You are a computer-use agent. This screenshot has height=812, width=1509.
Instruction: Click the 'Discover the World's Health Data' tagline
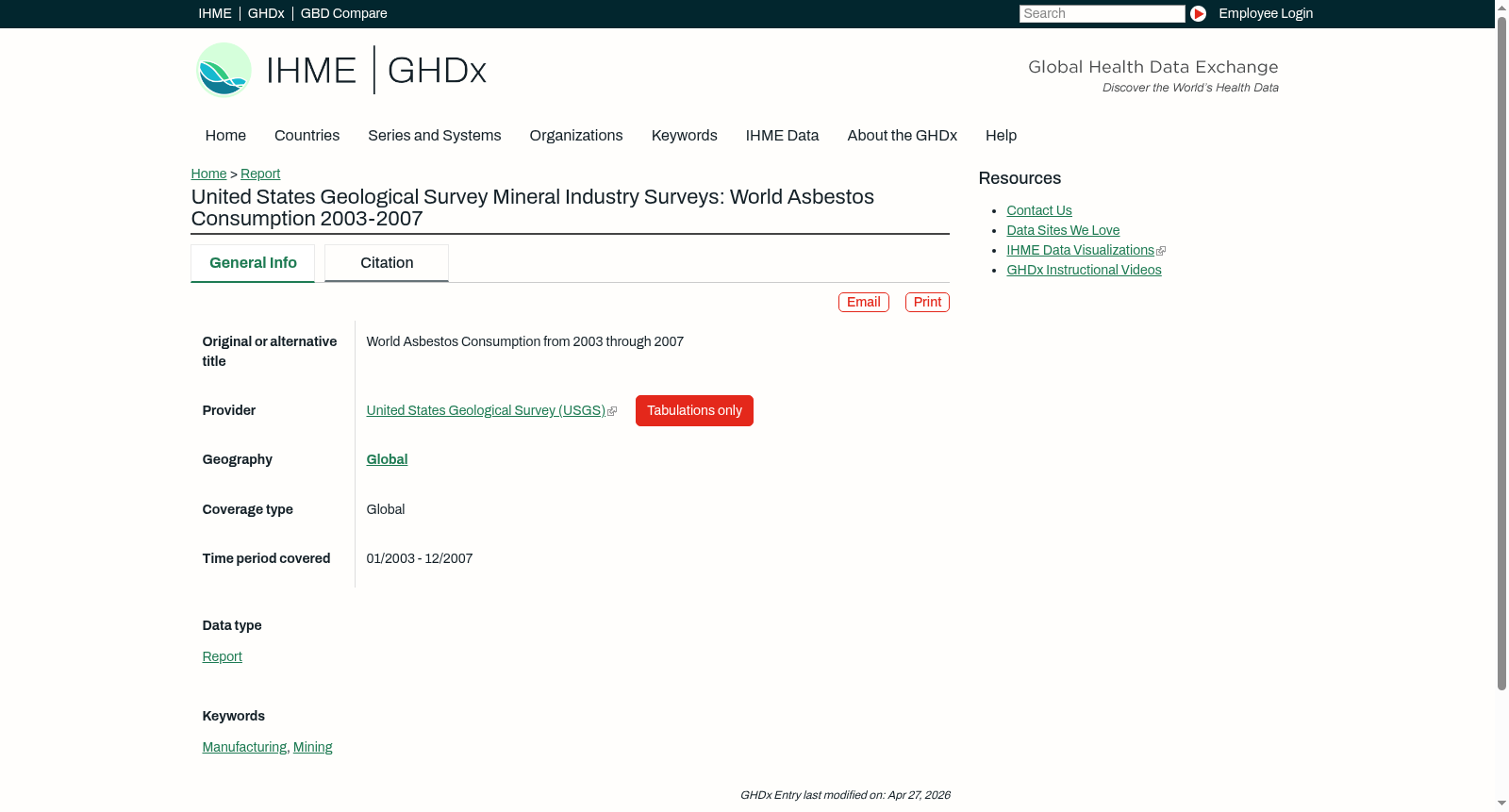(x=1190, y=88)
